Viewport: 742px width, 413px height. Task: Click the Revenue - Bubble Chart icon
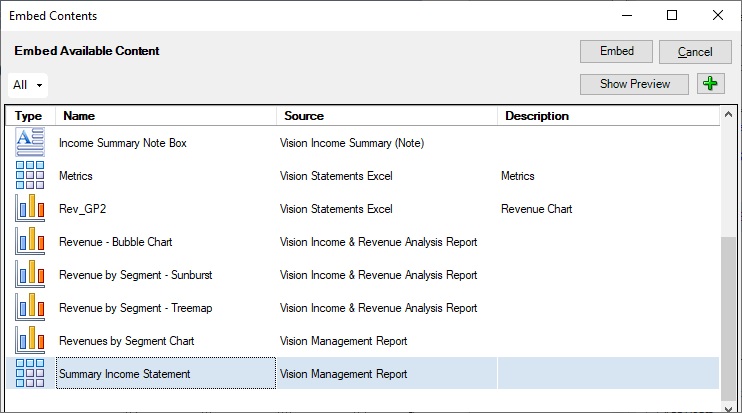[x=30, y=242]
